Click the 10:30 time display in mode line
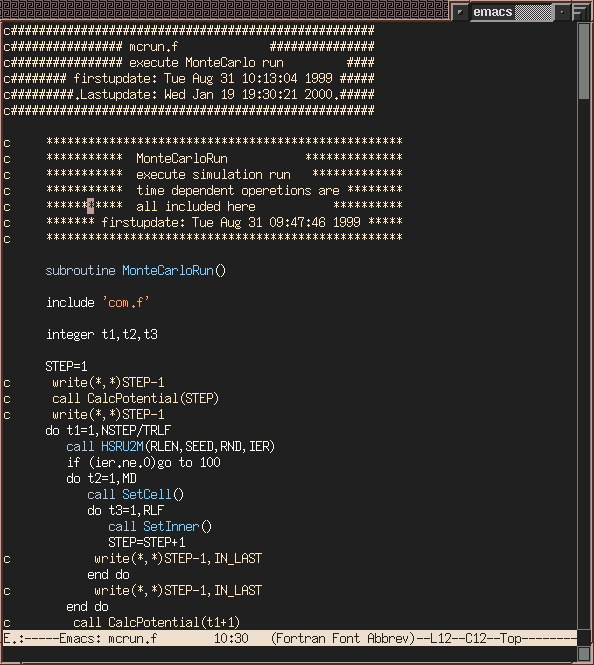This screenshot has width=594, height=665. tap(231, 638)
